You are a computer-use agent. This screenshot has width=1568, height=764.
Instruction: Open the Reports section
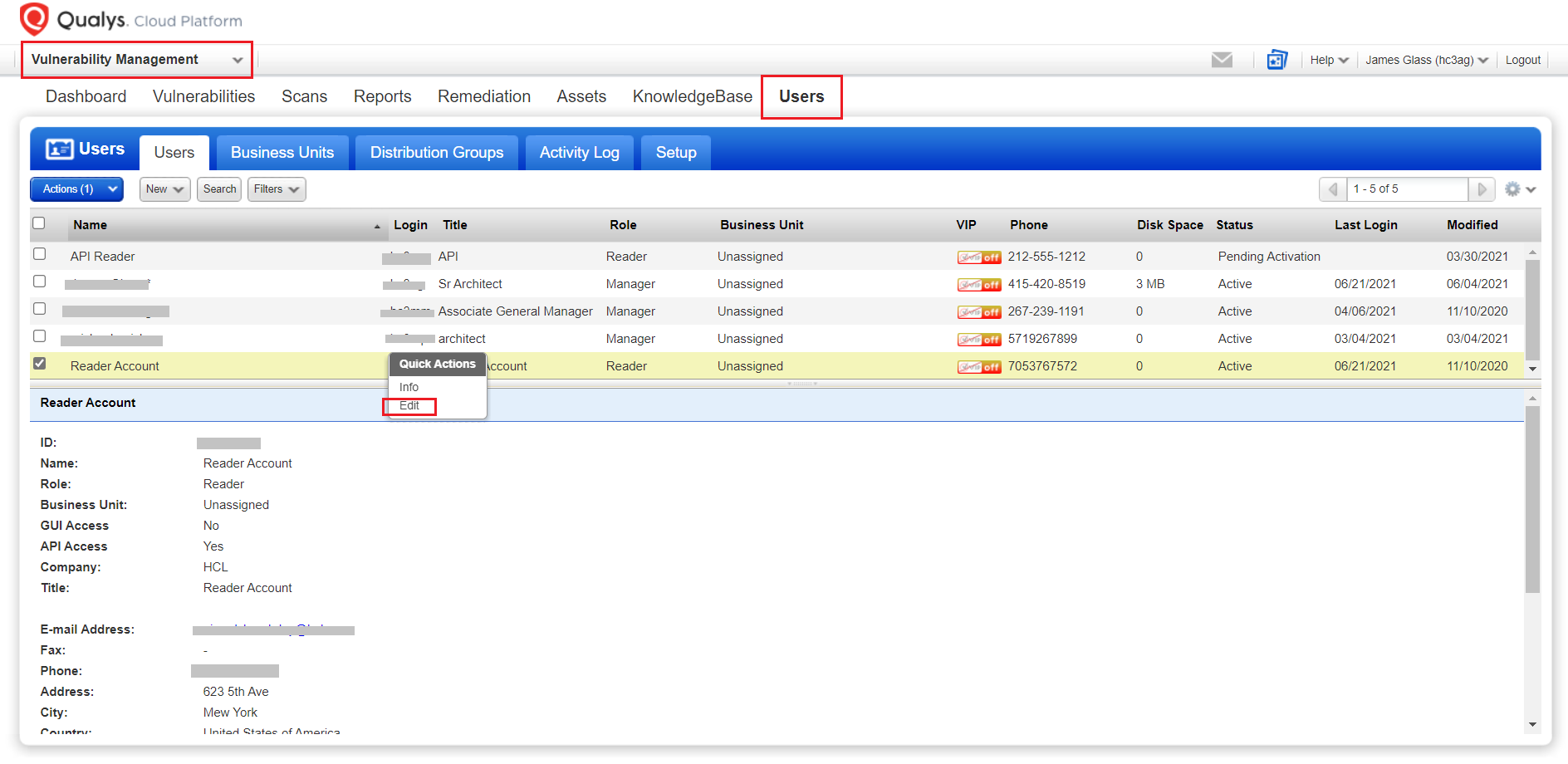click(x=383, y=96)
